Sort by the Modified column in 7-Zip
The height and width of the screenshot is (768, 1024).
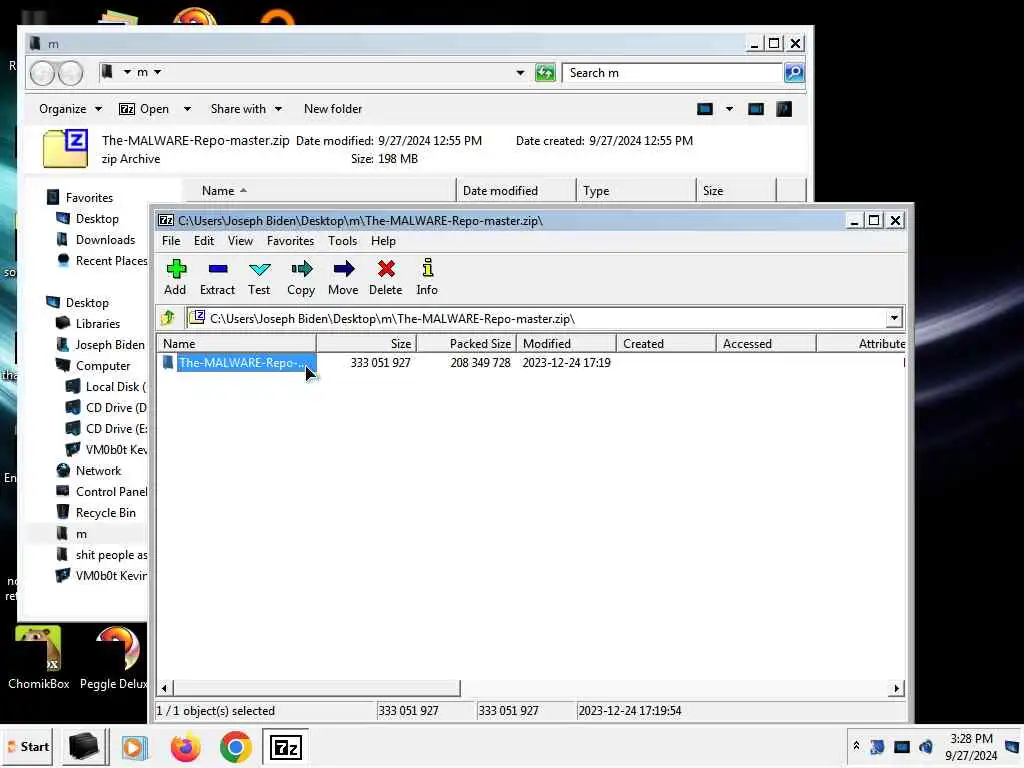coord(566,344)
